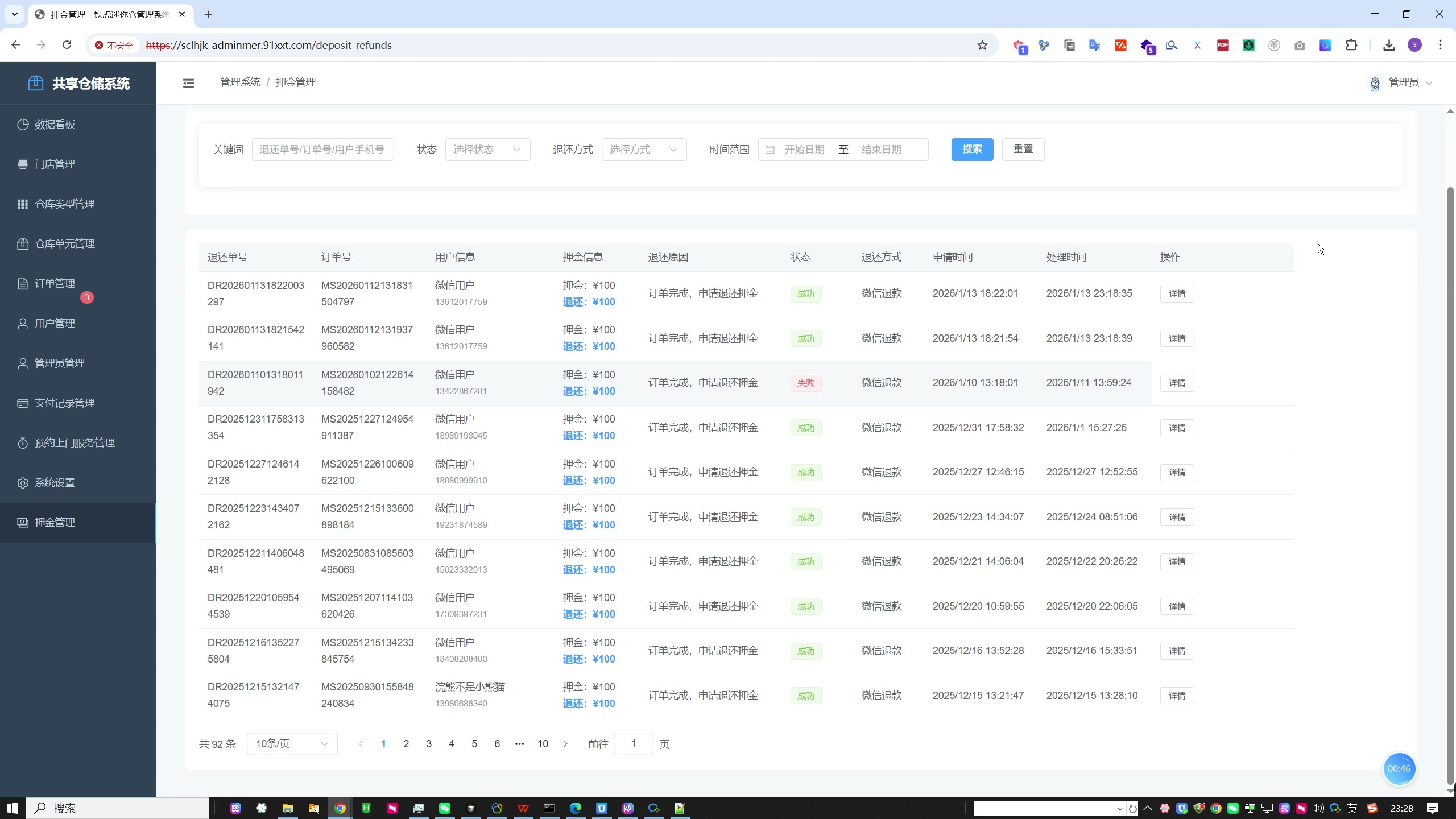Open 详情 for the failed refund row
Screen dimensions: 1456x819
pos(1177,383)
